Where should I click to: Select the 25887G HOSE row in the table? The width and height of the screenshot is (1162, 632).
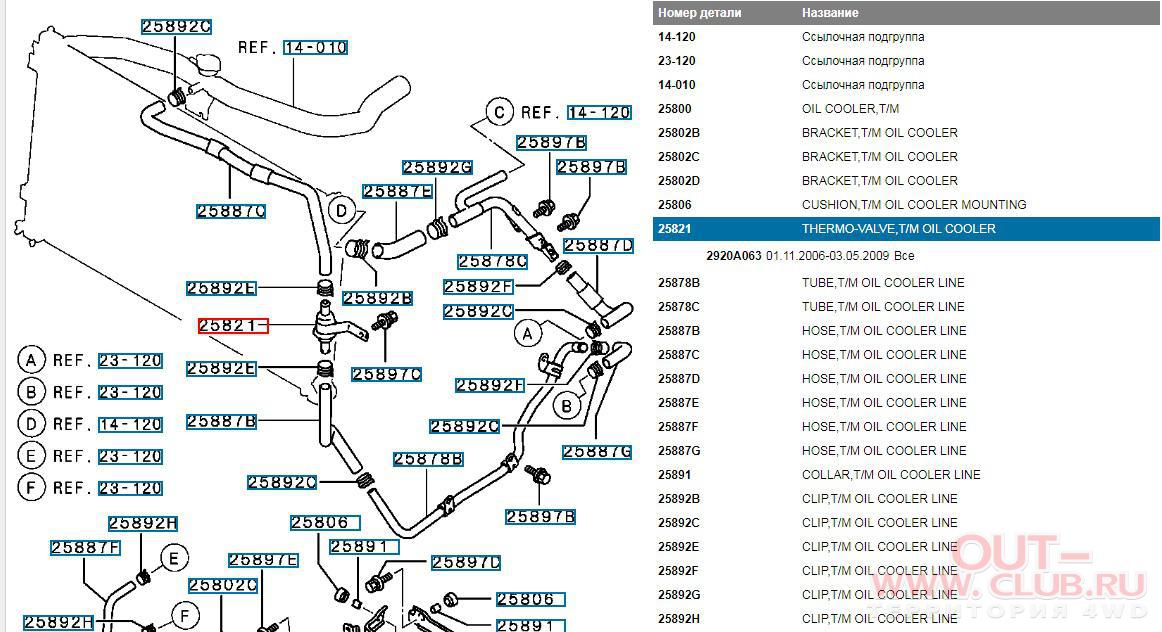point(906,450)
